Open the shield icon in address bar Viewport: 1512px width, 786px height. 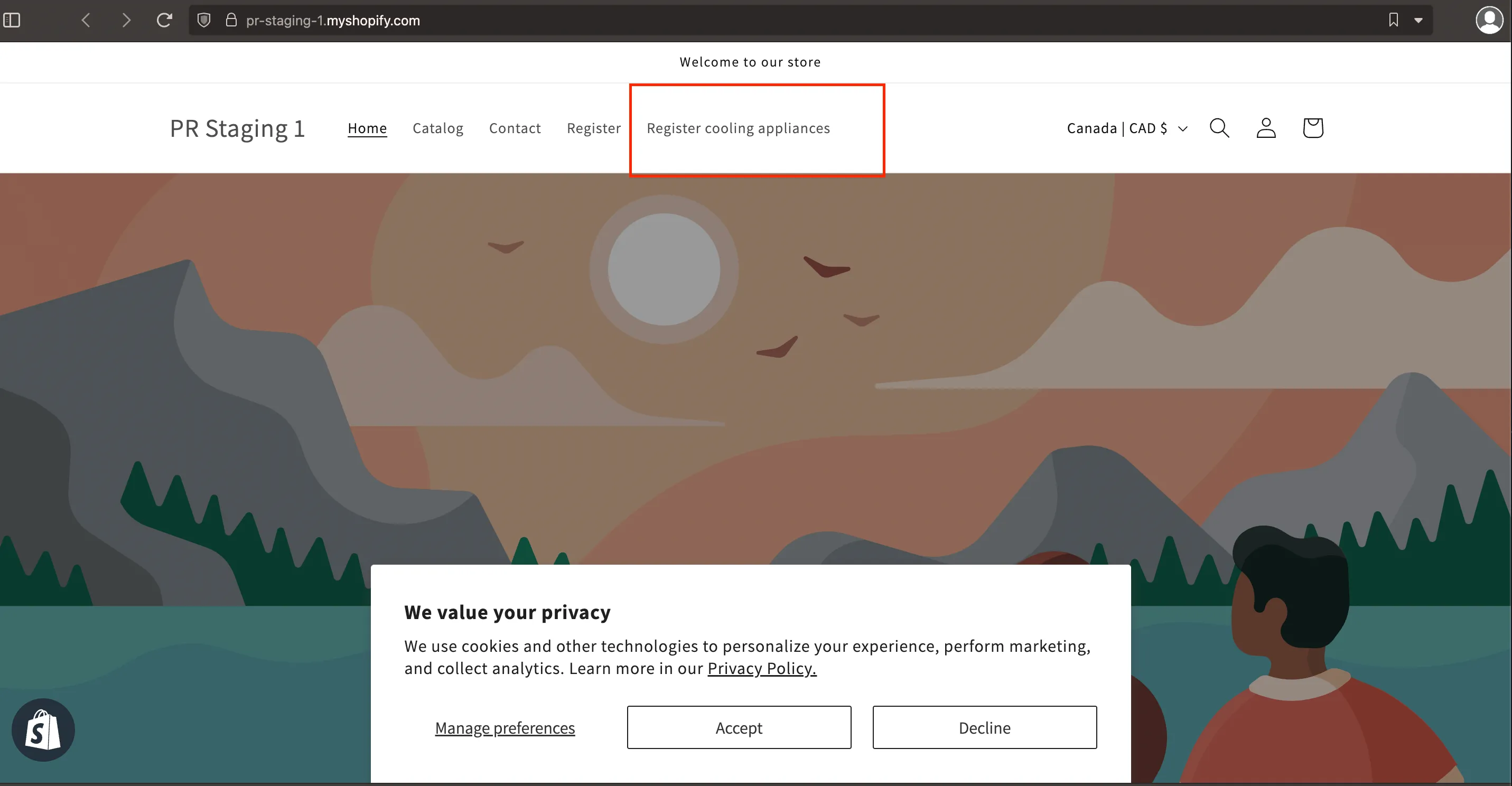204,21
